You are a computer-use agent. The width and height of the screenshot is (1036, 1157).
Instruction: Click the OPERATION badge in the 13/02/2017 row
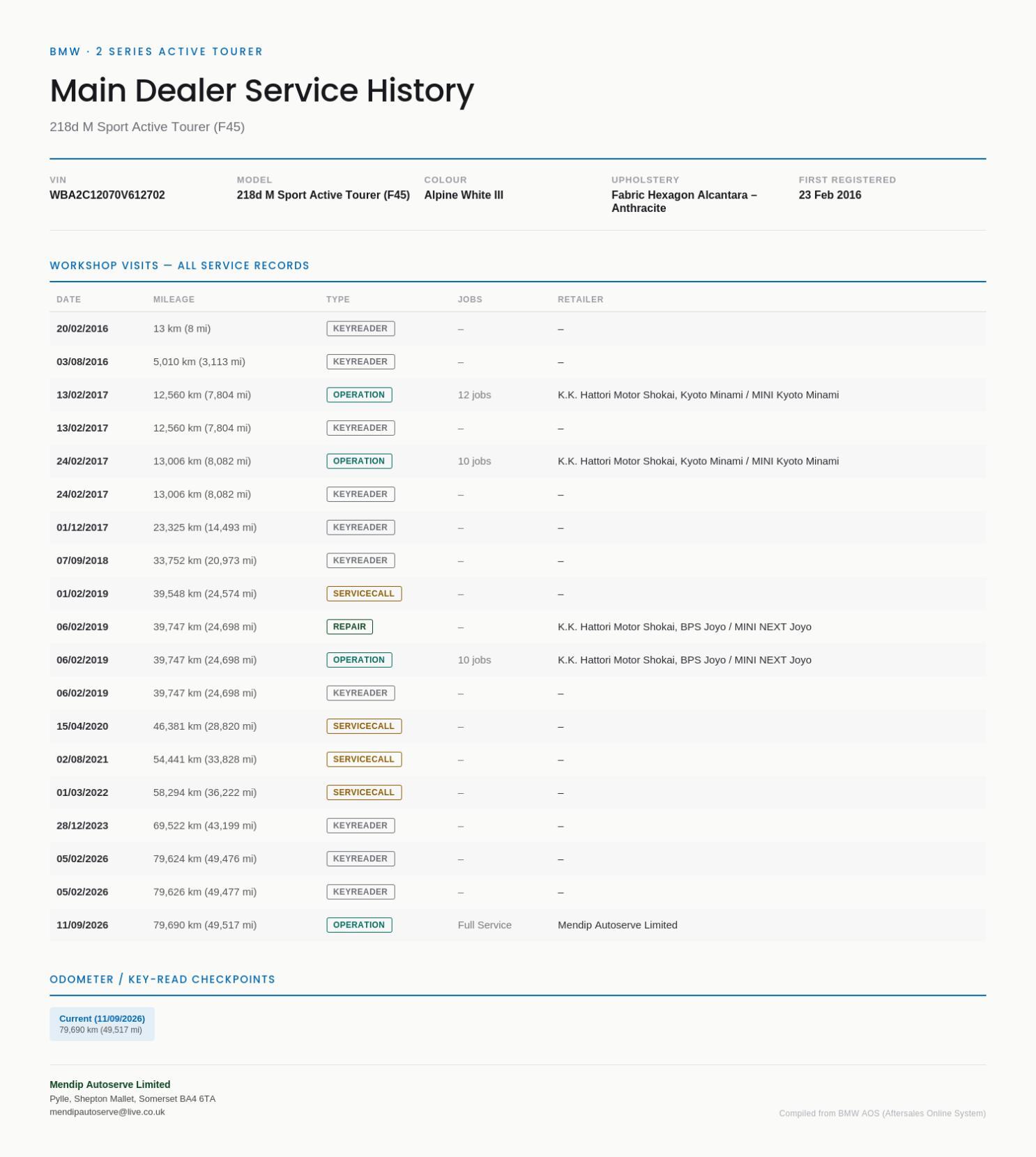359,394
